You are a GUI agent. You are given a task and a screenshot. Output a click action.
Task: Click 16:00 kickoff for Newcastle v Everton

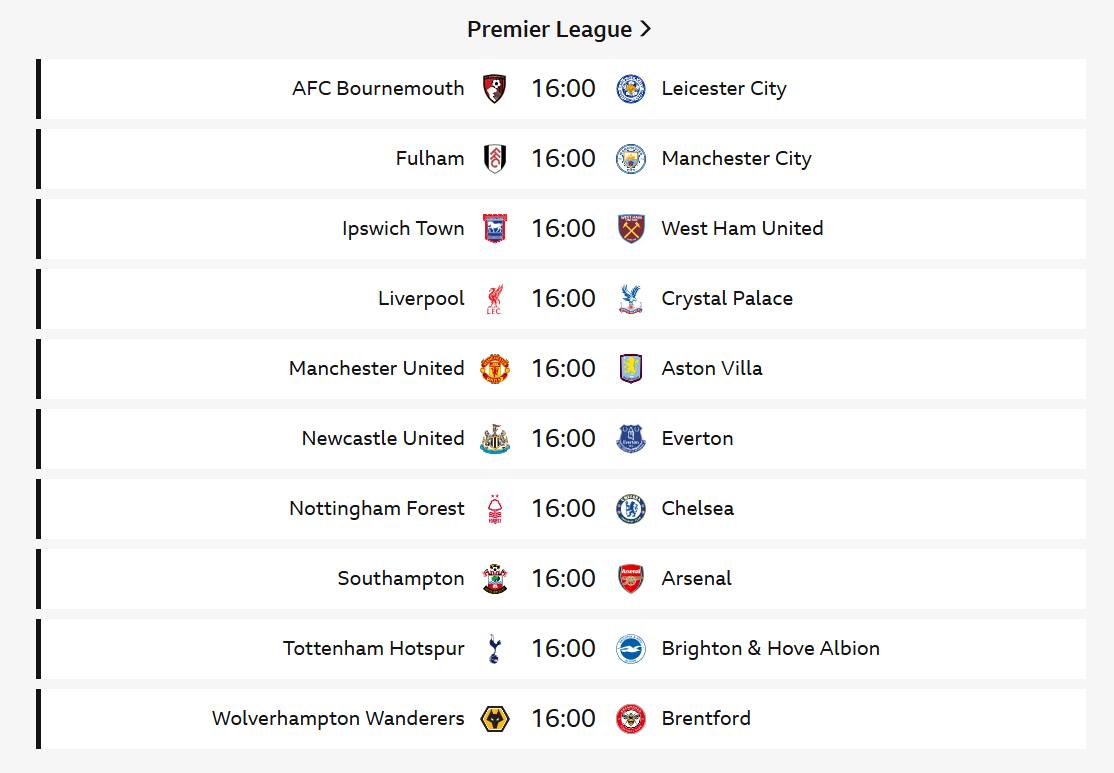tap(563, 438)
